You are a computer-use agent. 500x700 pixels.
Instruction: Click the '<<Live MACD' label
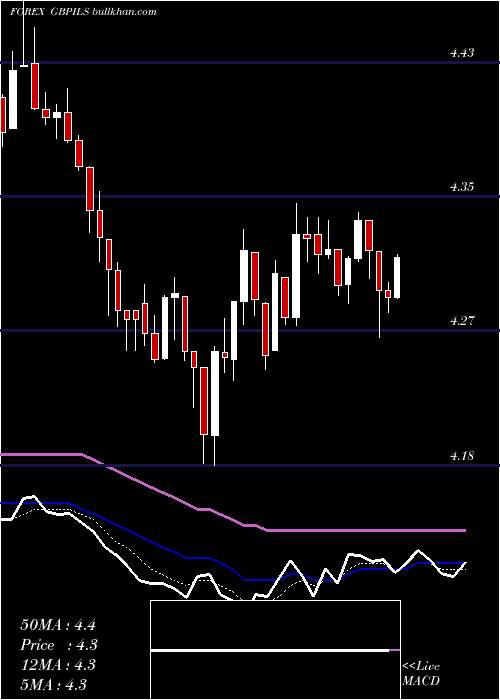pyautogui.click(x=421, y=674)
